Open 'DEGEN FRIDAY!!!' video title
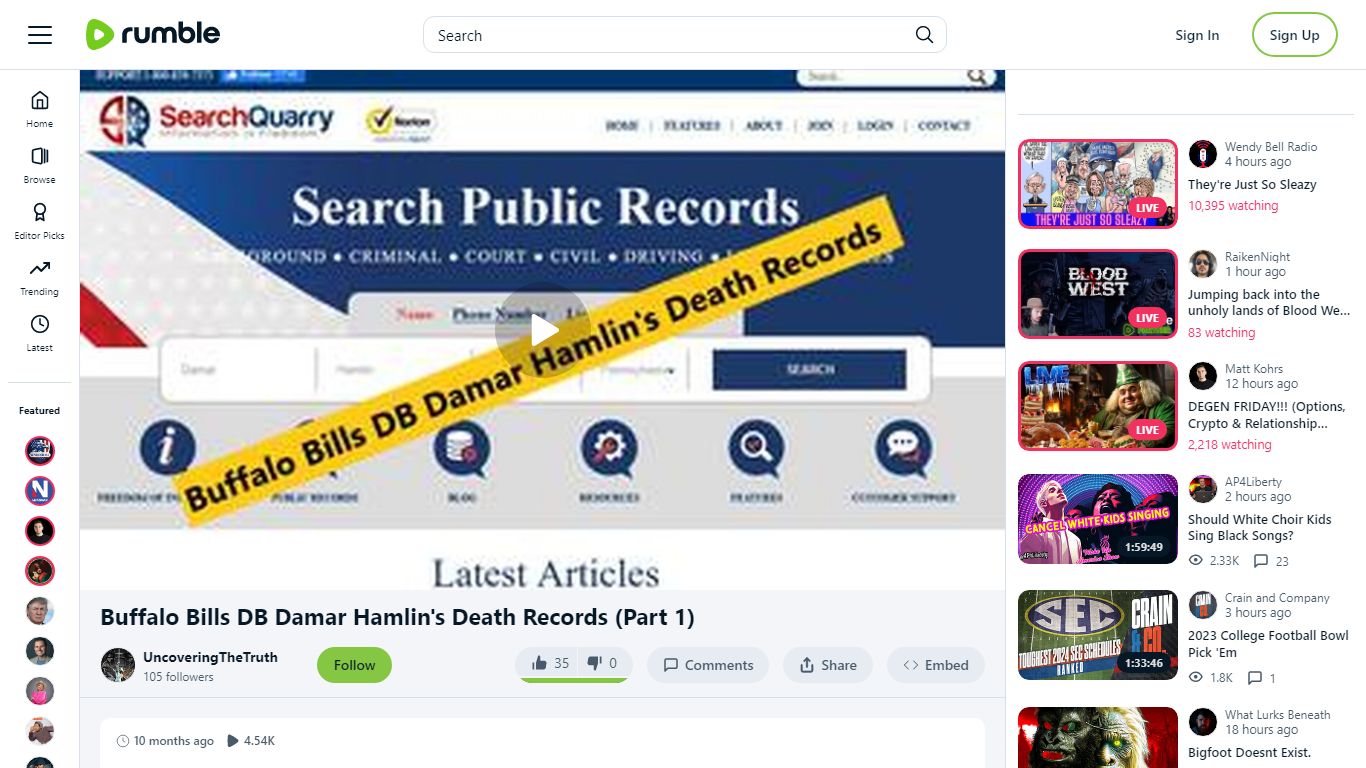1366x768 pixels. [x=1267, y=415]
